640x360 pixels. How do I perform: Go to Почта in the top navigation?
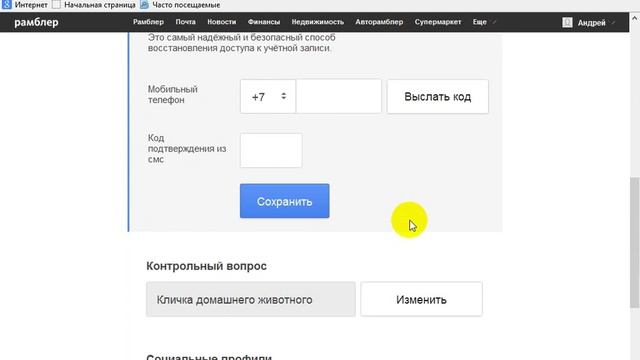(186, 22)
